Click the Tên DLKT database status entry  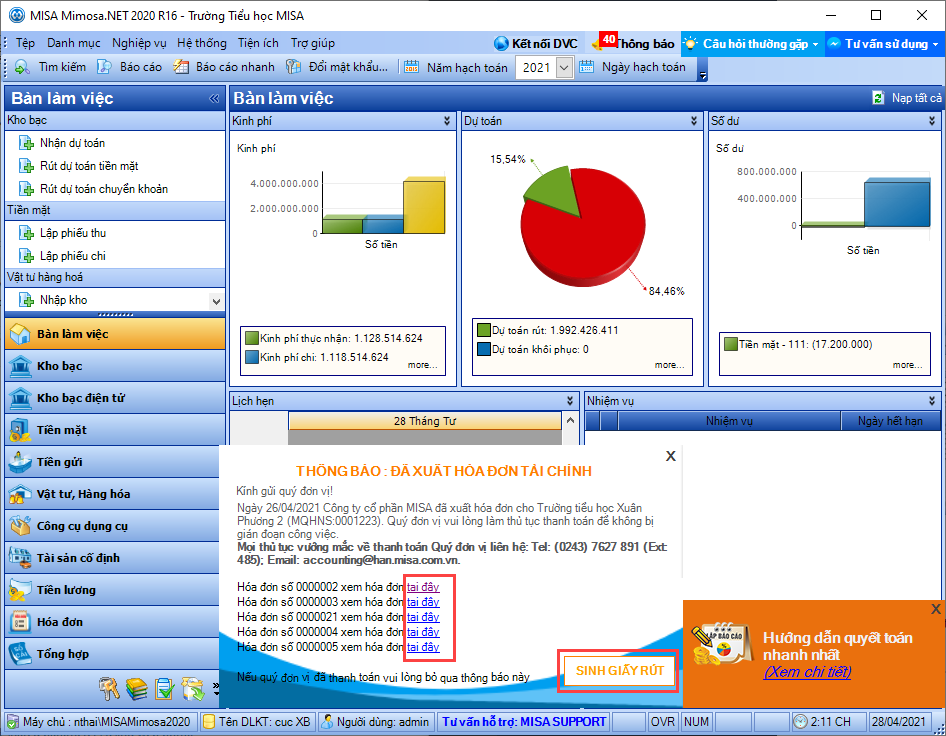point(258,722)
